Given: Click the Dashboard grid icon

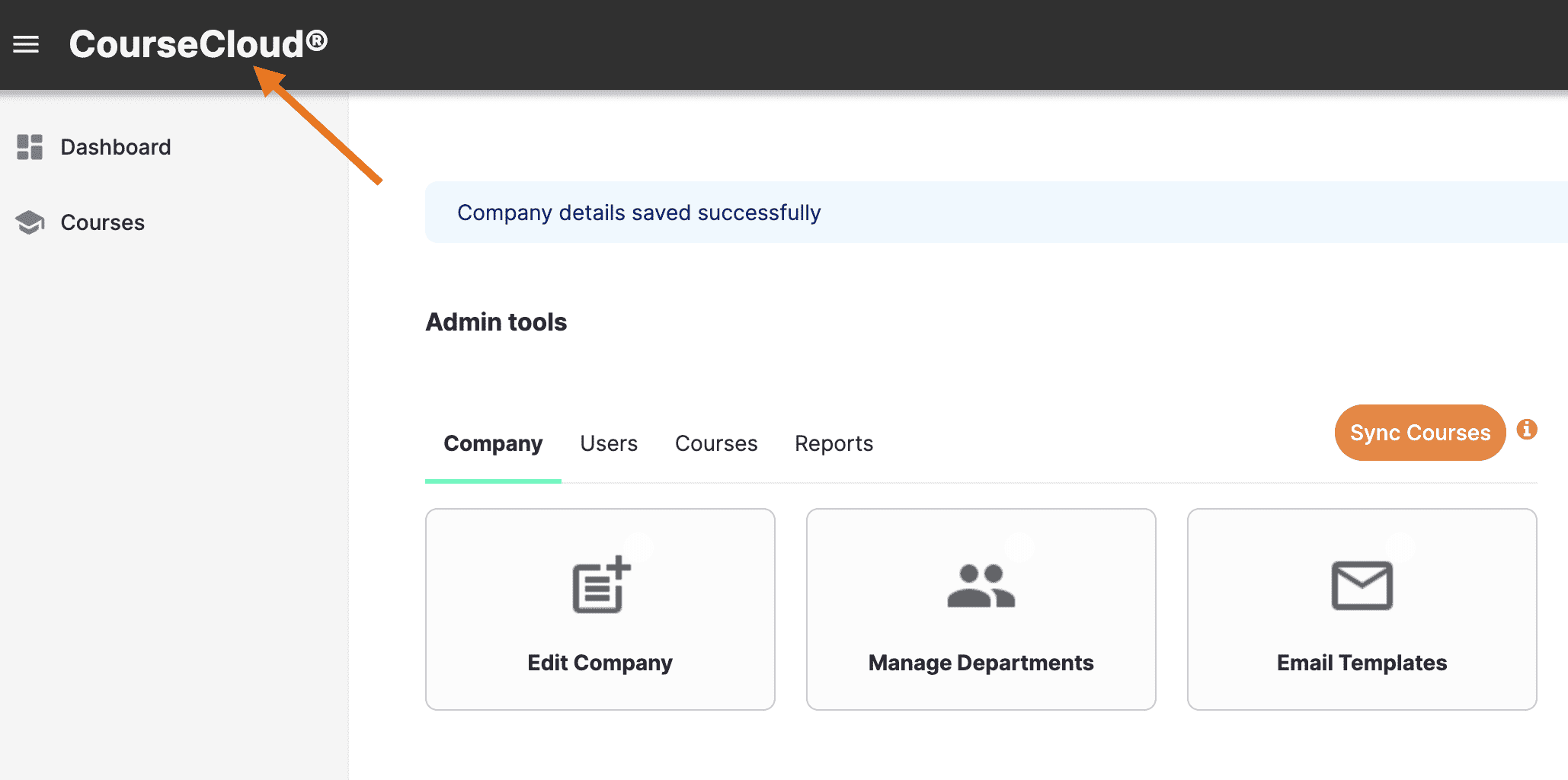Looking at the screenshot, I should point(30,147).
